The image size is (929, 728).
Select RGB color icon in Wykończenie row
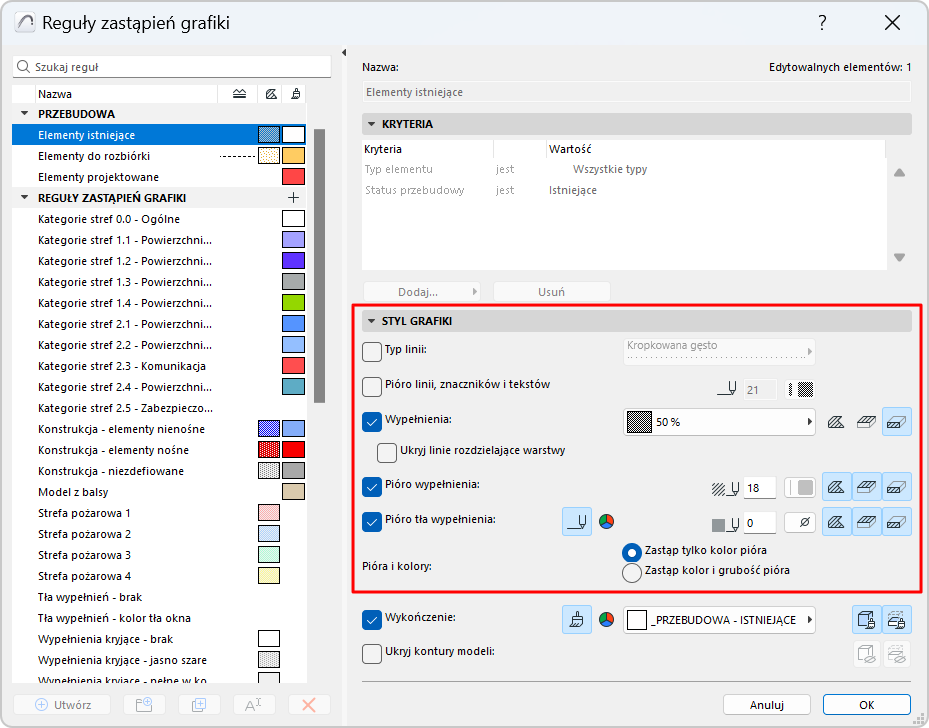606,620
